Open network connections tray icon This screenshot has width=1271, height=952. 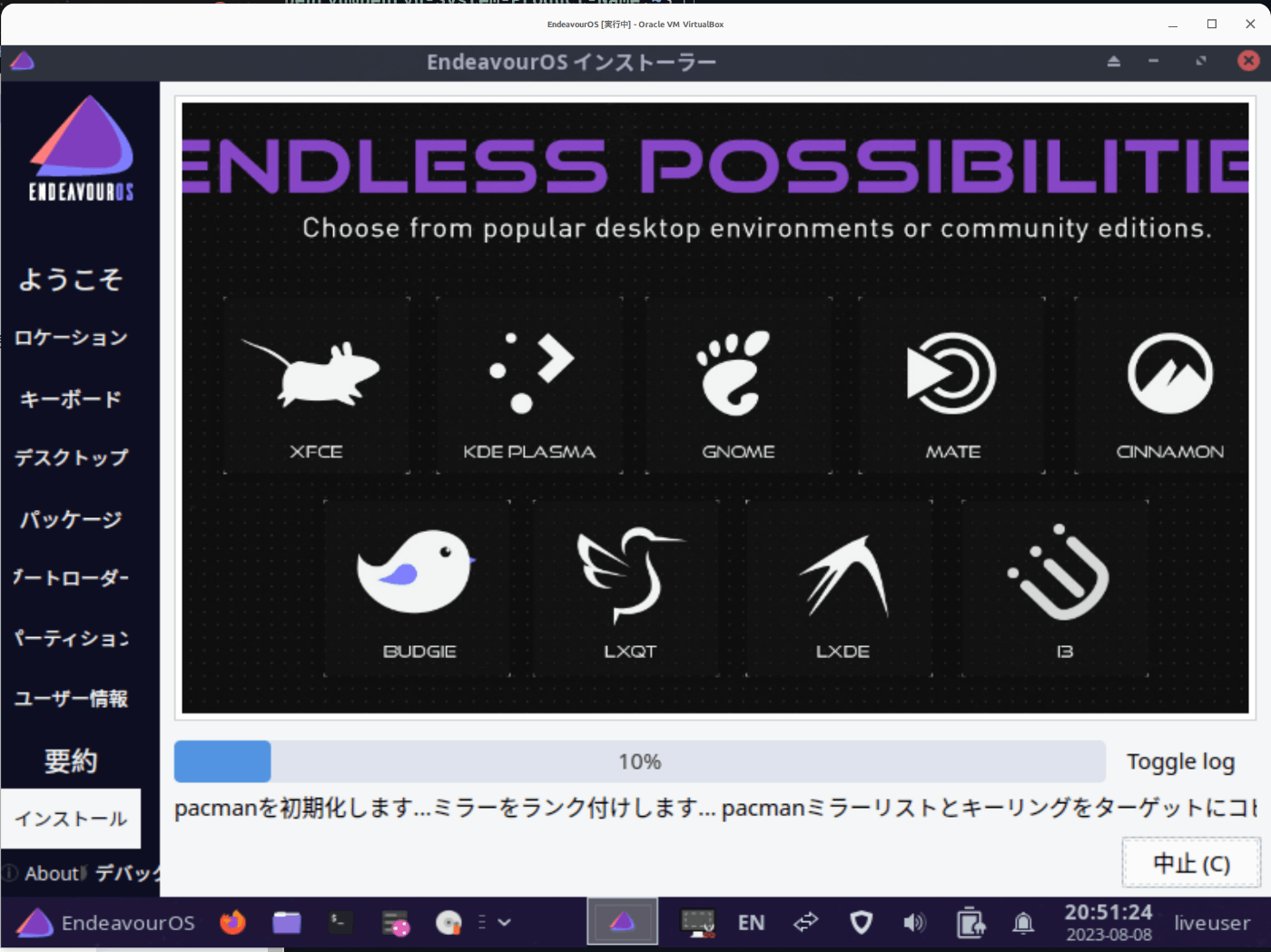(805, 923)
